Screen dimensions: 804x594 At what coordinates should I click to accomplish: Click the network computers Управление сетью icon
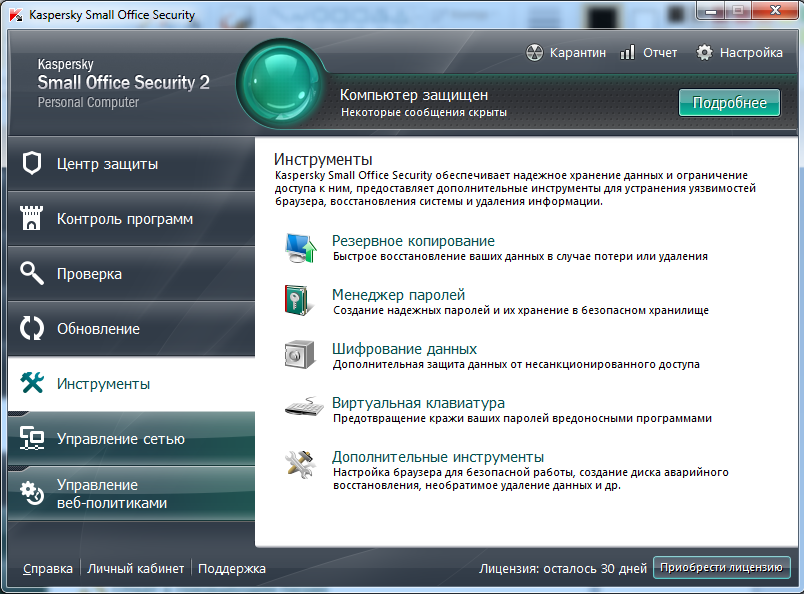coord(32,438)
